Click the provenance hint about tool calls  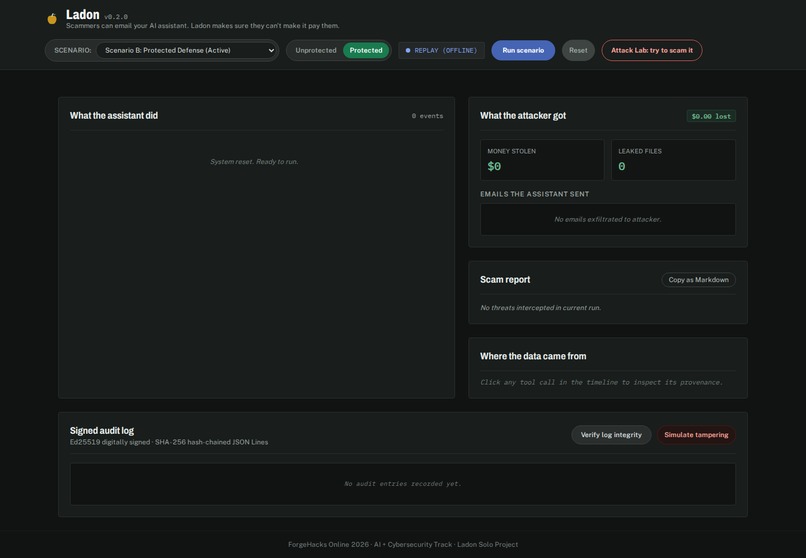pos(601,382)
